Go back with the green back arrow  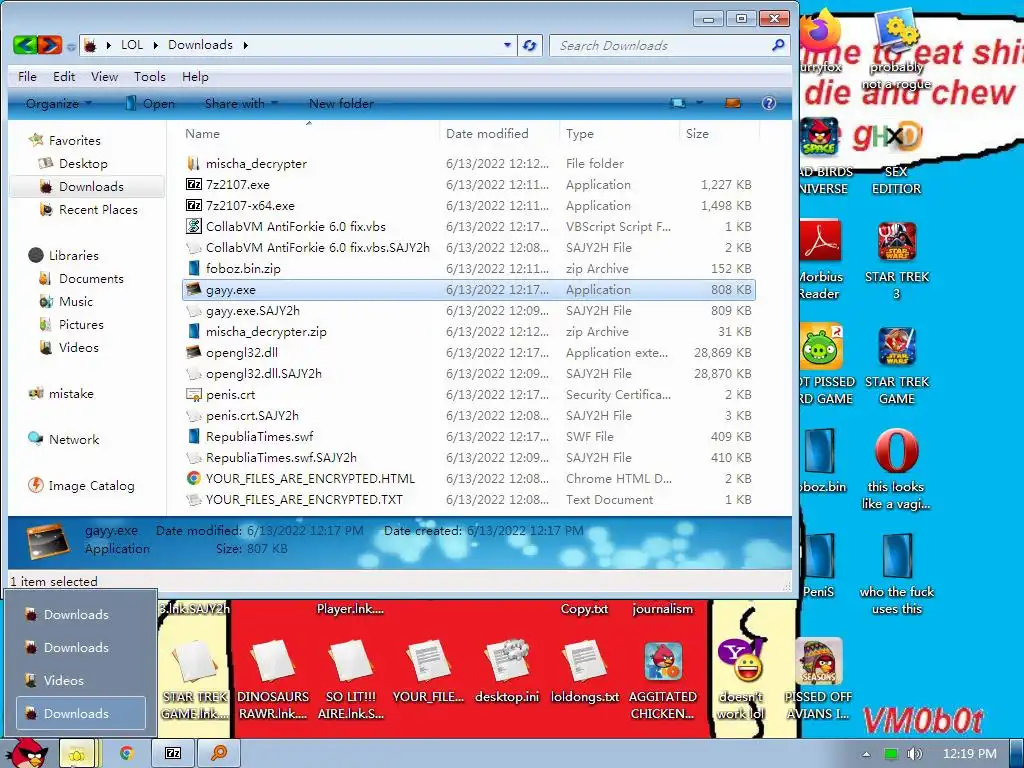(25, 45)
